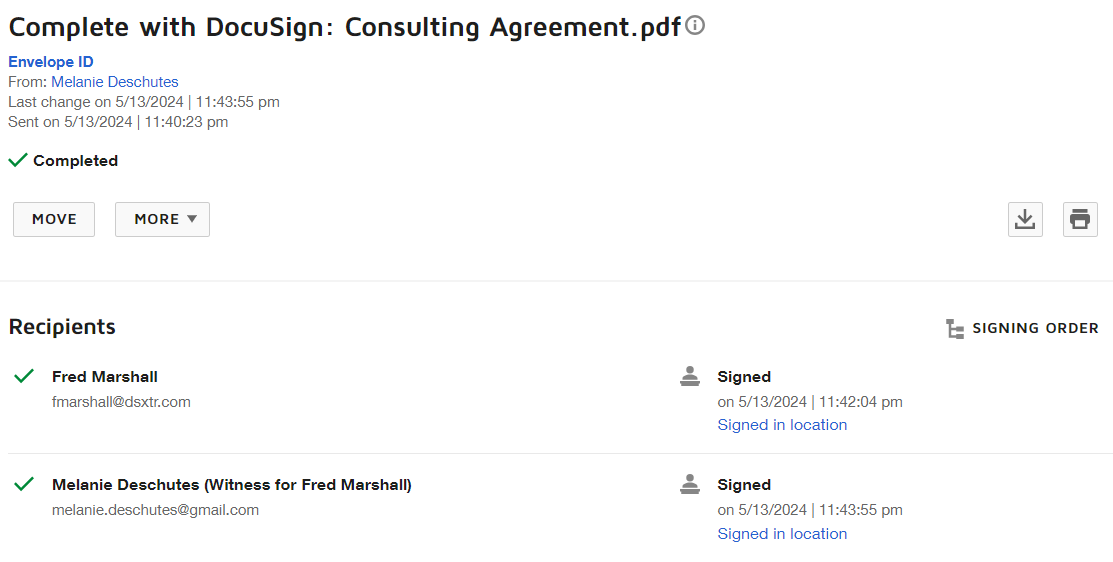Viewport: 1113px width, 562px height.
Task: Click the info icon beside document title
Action: click(x=696, y=26)
